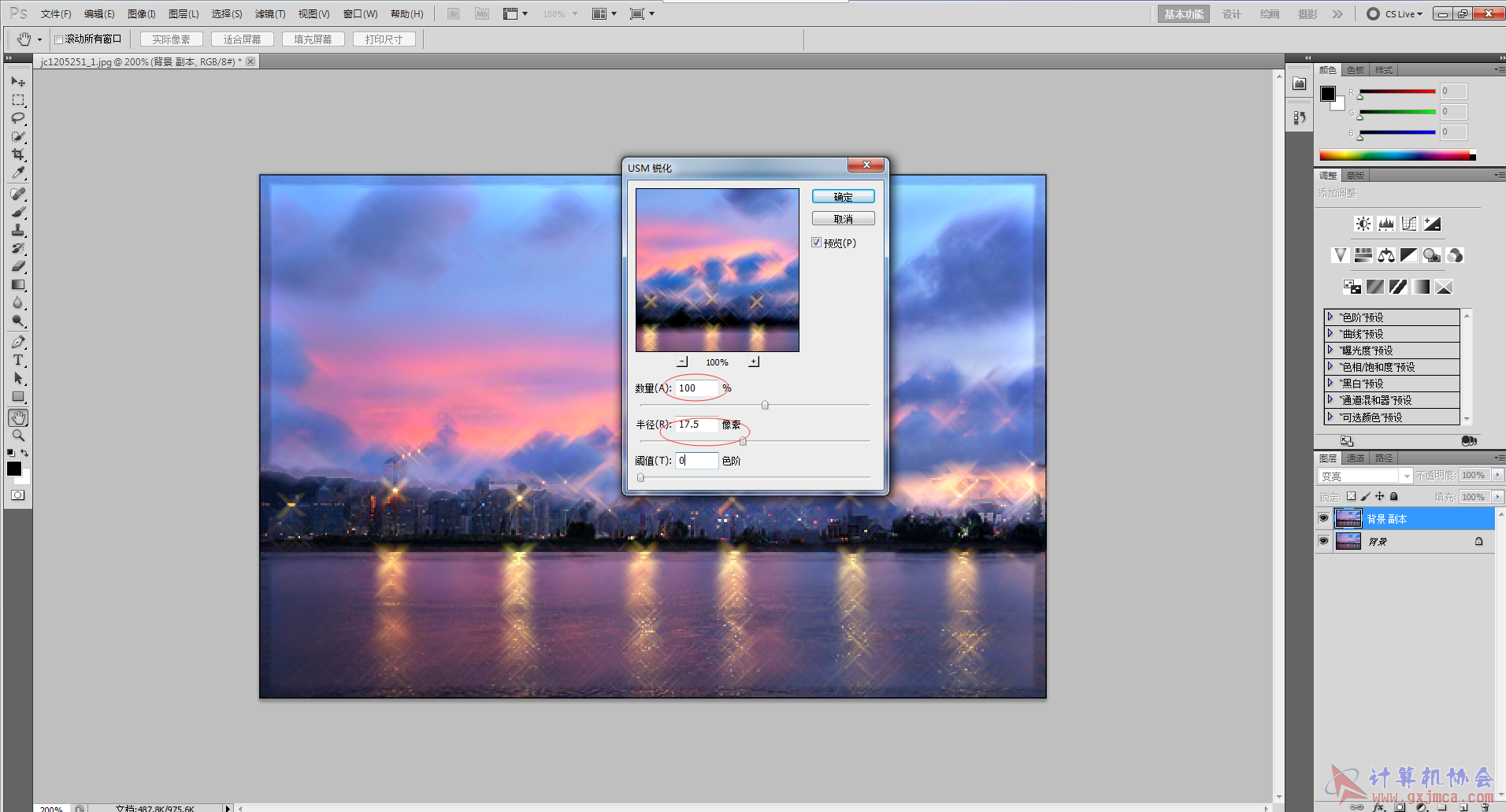Open the 滤镜(T) menu
This screenshot has width=1506, height=812.
click(x=269, y=14)
